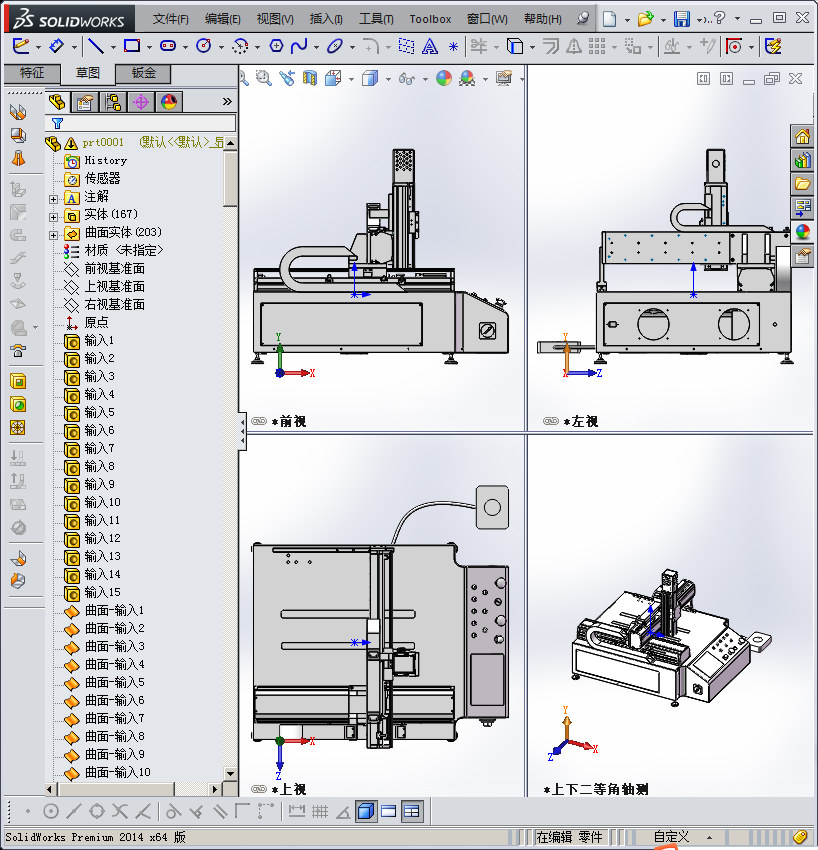818x850 pixels.
Task: Select the Spline sketch tool
Action: [x=299, y=46]
